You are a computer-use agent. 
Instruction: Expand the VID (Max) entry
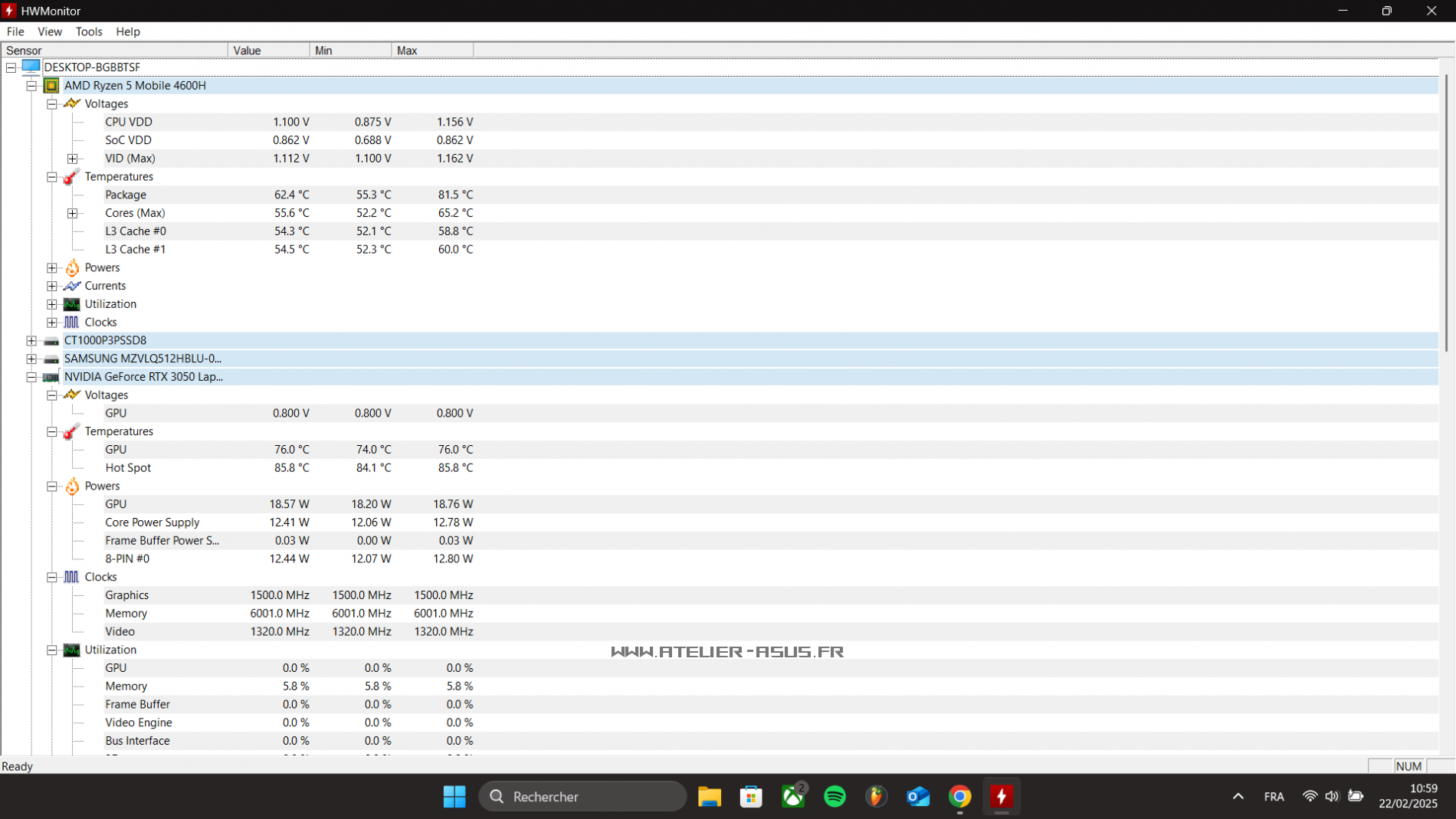click(x=72, y=159)
